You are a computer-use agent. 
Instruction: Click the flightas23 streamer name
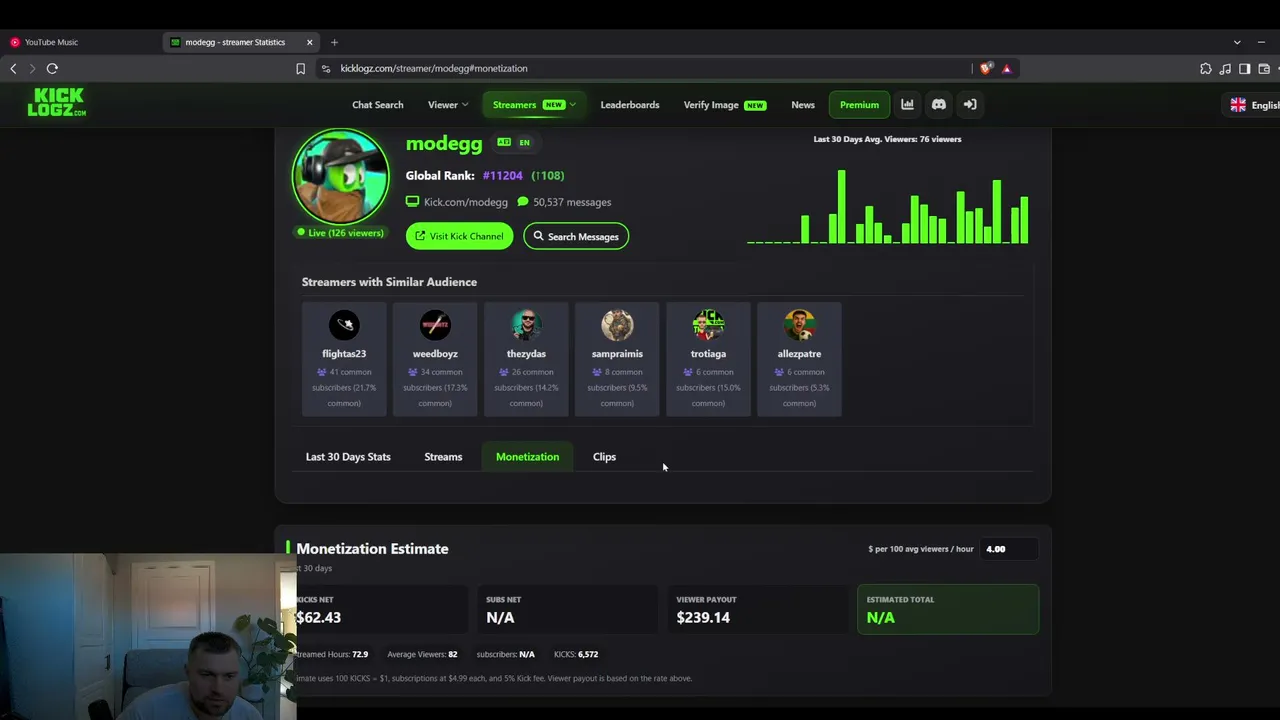click(x=344, y=354)
